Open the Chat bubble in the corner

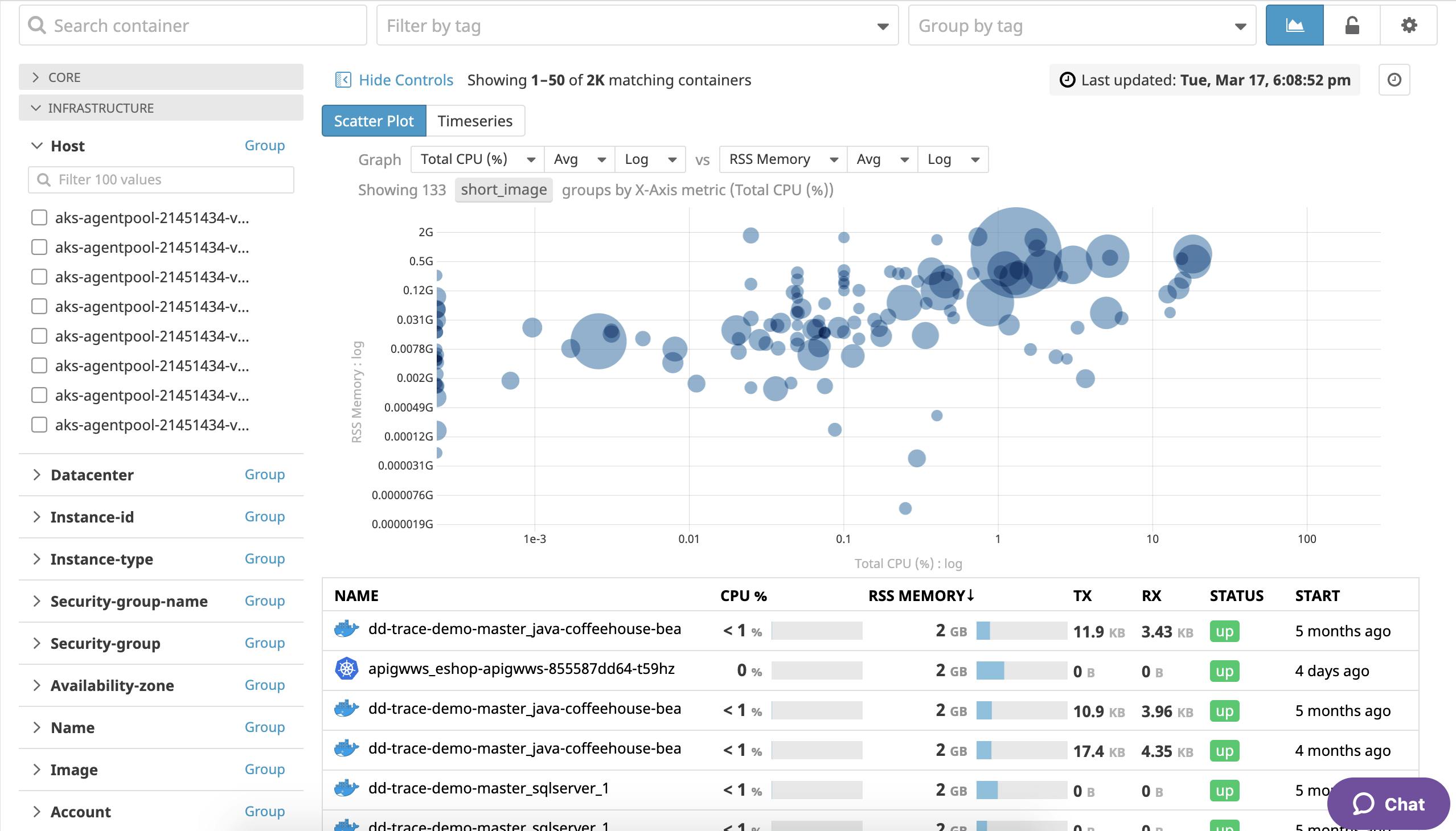(1391, 804)
